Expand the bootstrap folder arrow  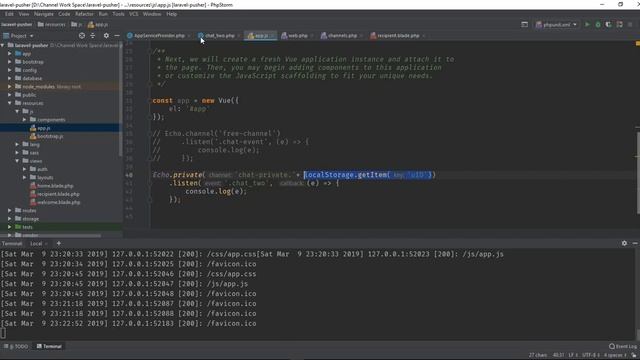point(10,62)
